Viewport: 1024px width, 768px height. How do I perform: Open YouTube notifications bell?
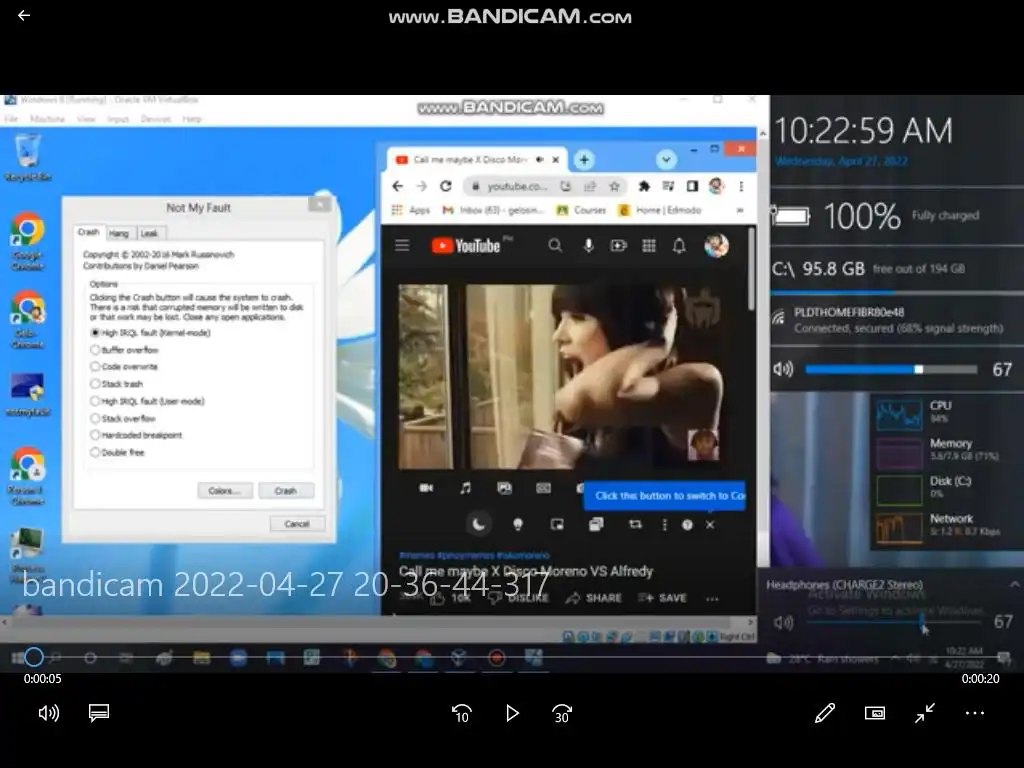[679, 246]
